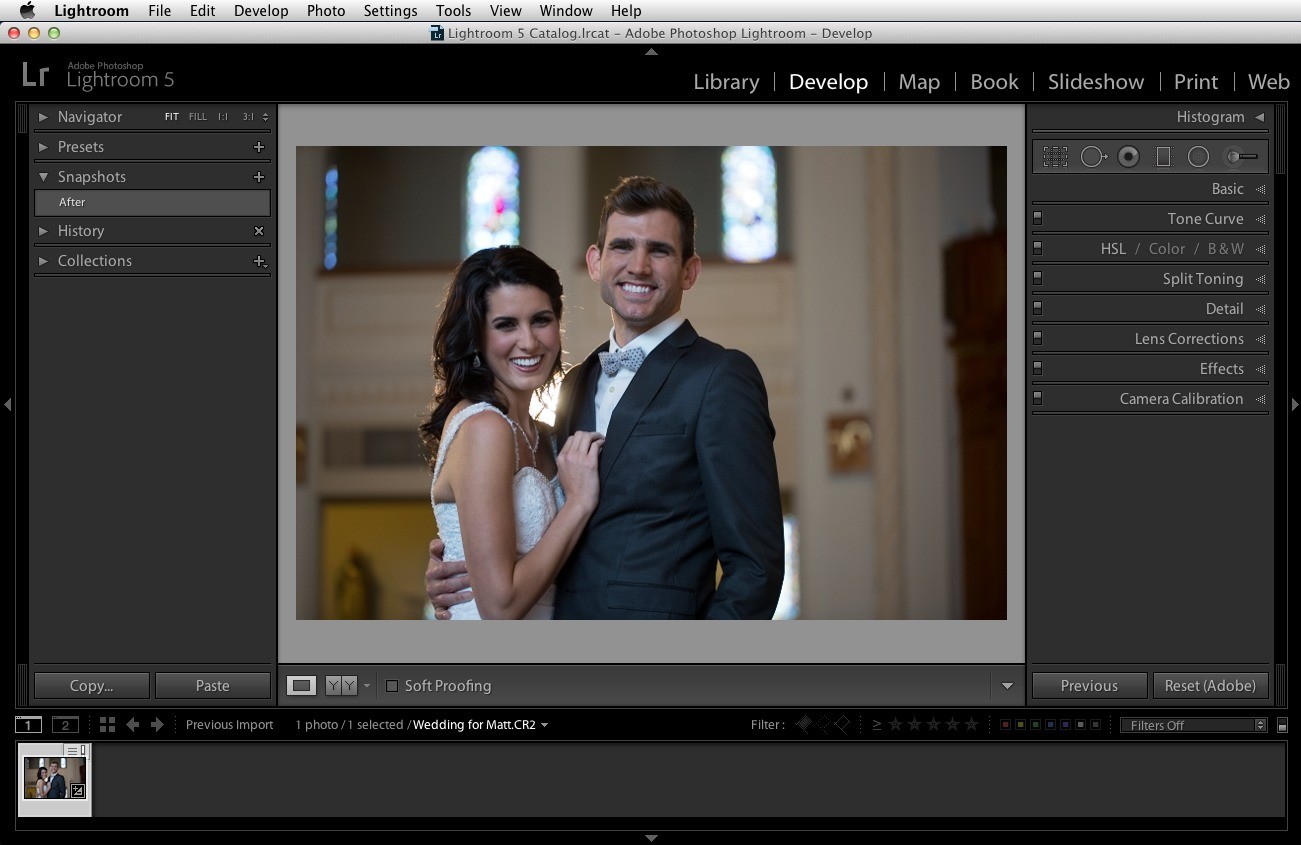Toggle the Tone Curve panel switch

pos(1038,217)
